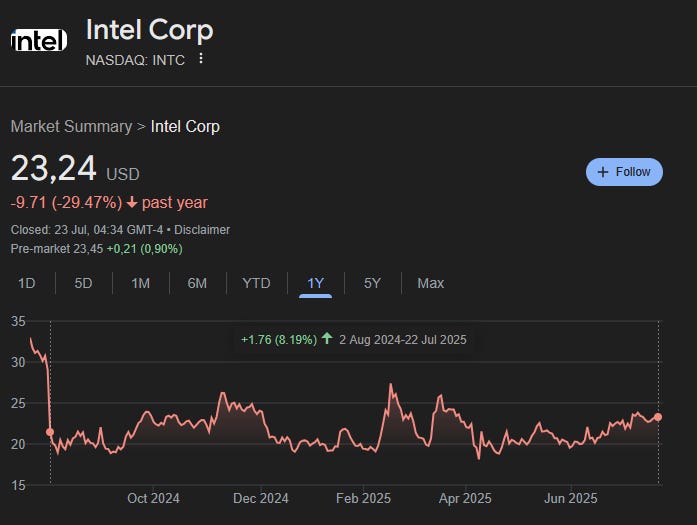Screen dimensions: 697x525
Task: Switch chart to 5D range
Action: (83, 283)
